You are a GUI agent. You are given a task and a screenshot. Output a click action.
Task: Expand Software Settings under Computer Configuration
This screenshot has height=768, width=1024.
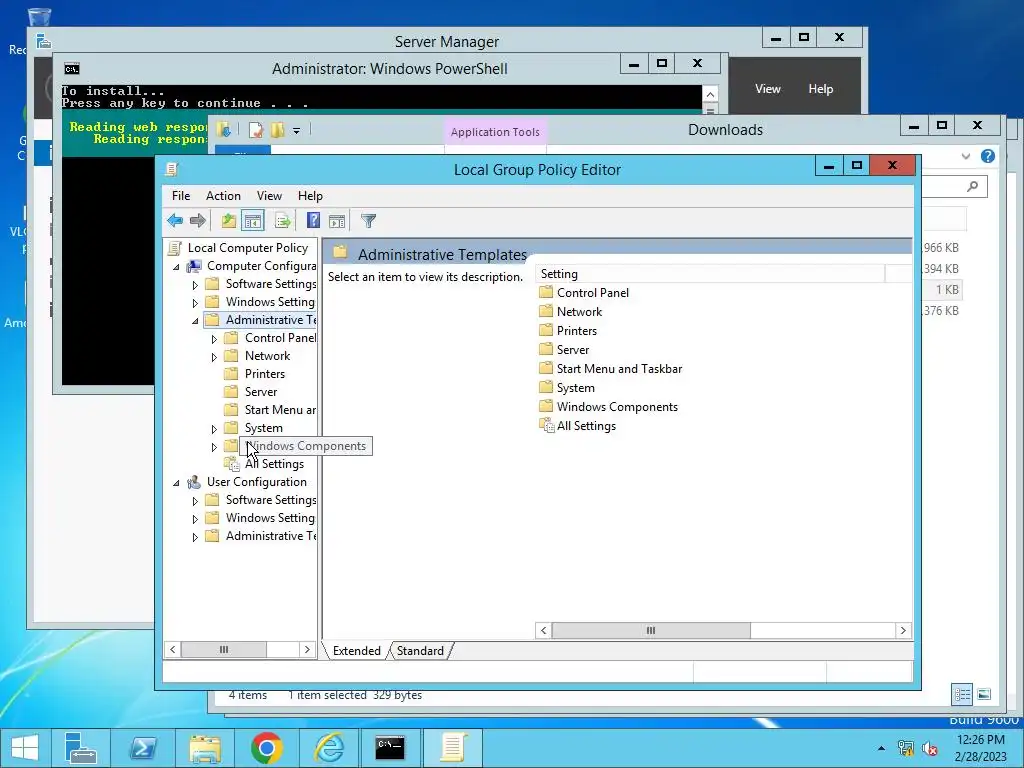[x=195, y=285]
